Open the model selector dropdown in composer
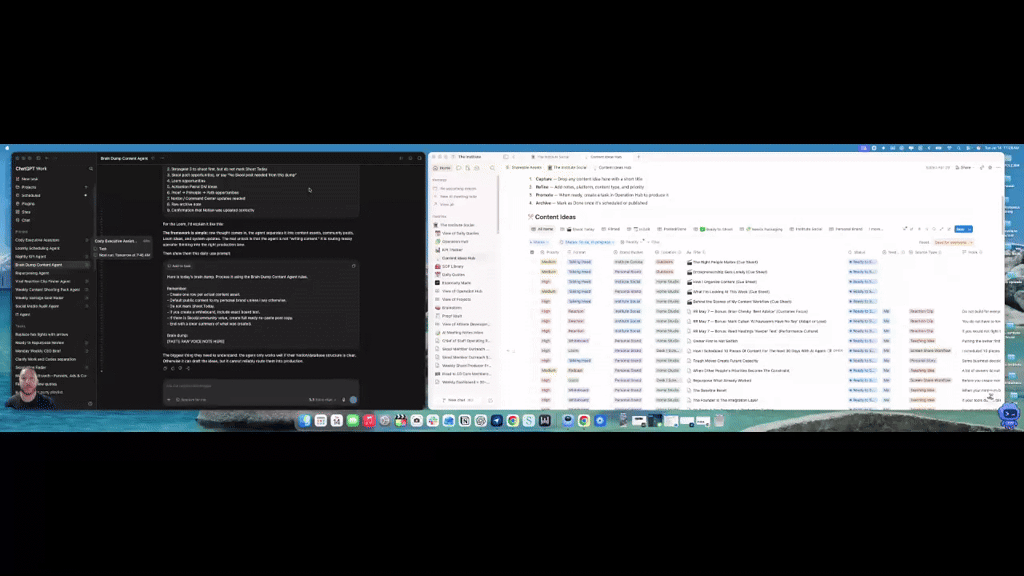This screenshot has height=576, width=1024. (323, 400)
